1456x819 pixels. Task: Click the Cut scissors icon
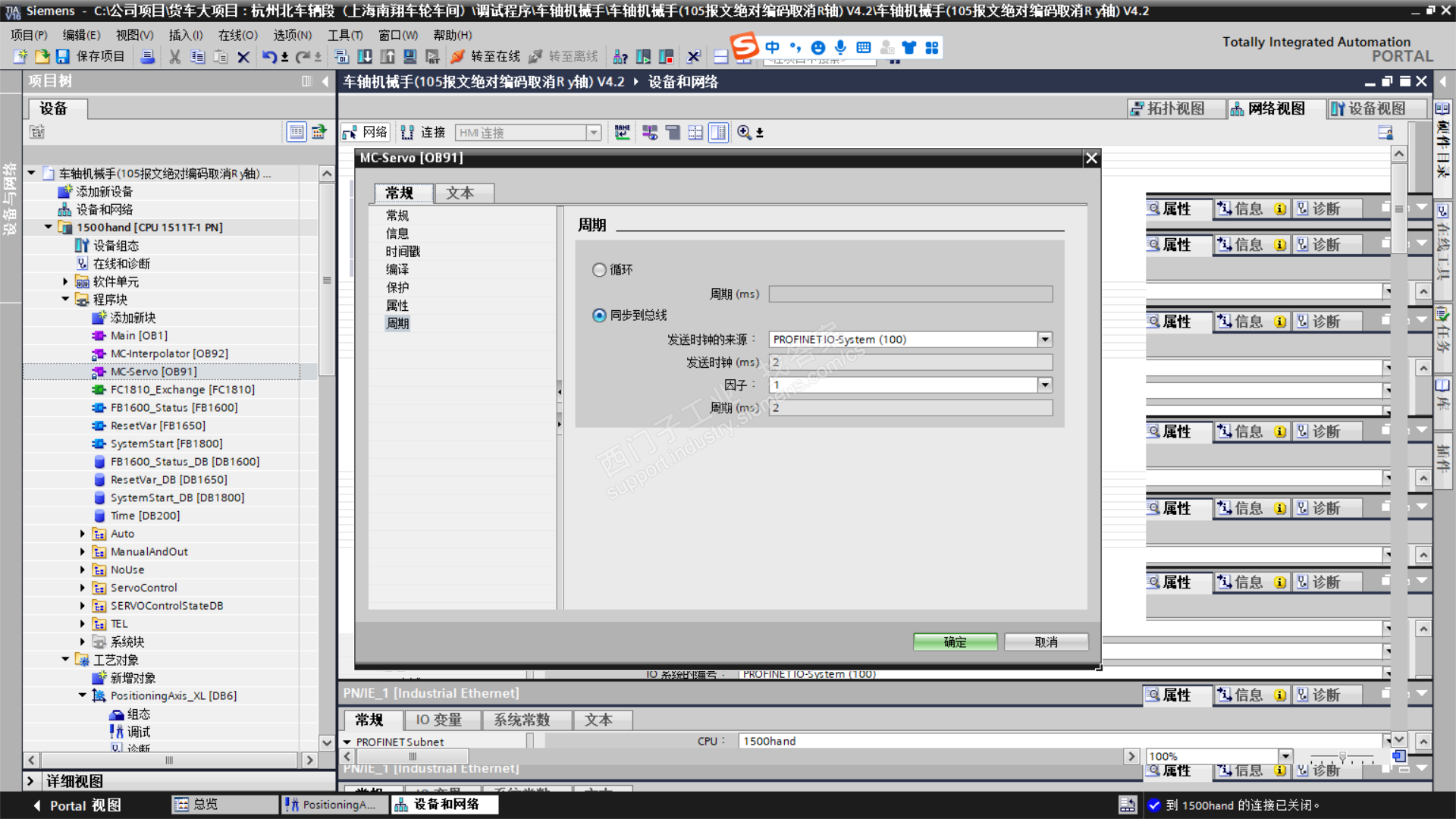174,57
